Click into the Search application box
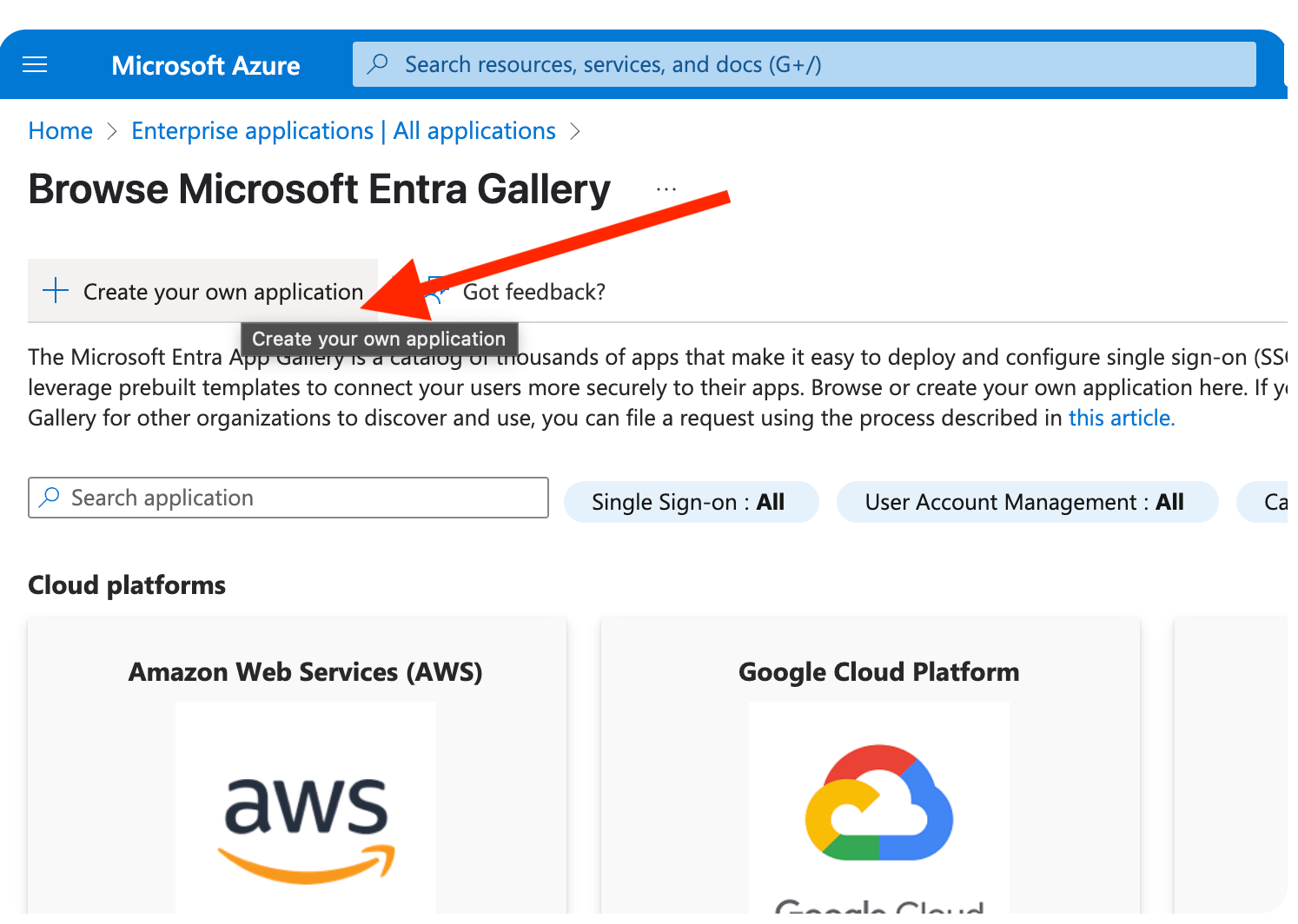Viewport: 1298px width, 924px height. [x=304, y=498]
